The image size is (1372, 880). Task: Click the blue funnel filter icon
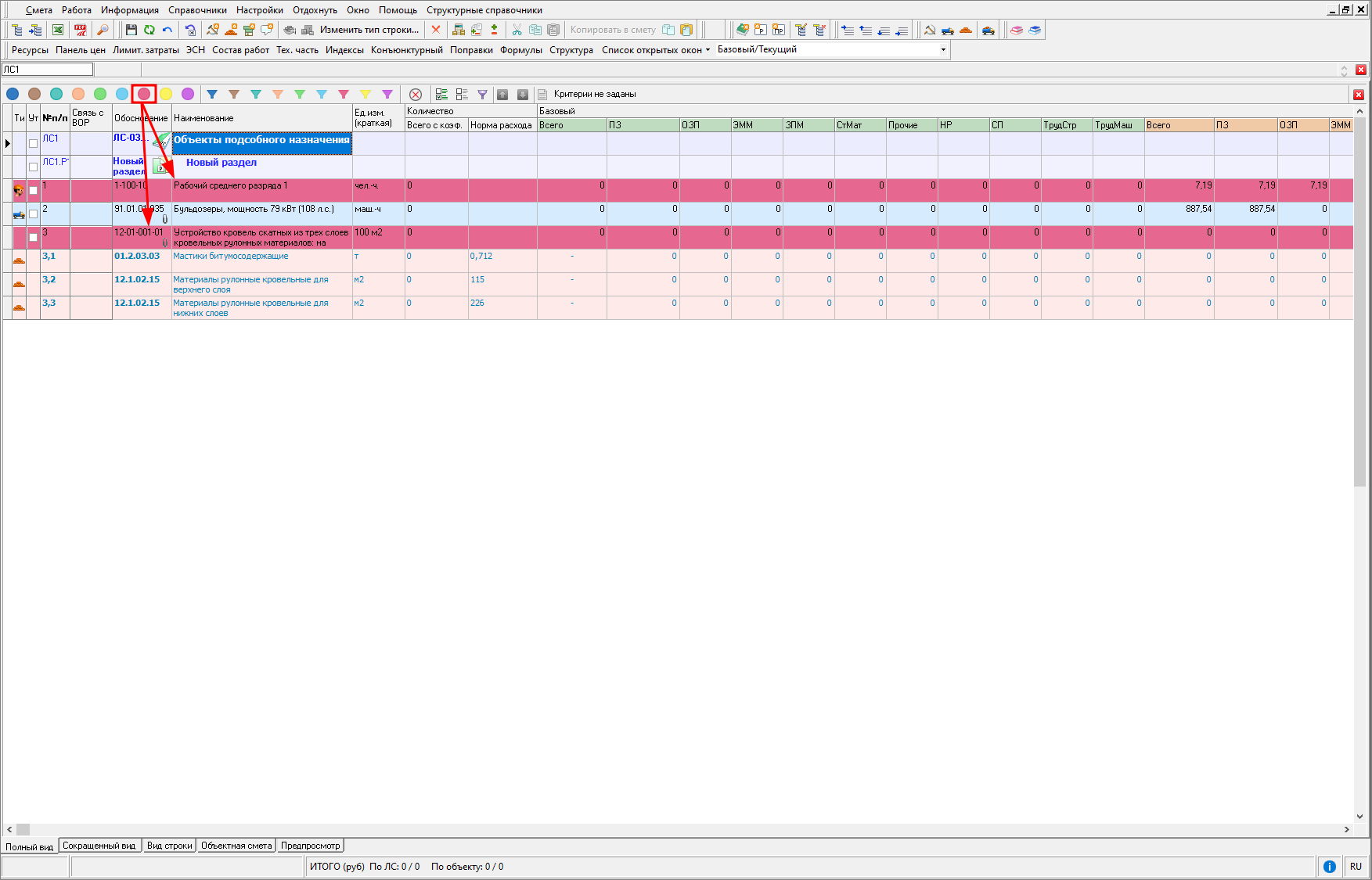click(x=211, y=94)
